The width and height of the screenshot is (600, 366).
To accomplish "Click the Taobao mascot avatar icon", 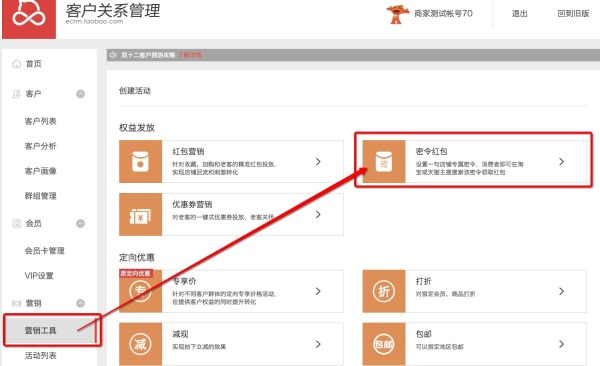I will [397, 14].
